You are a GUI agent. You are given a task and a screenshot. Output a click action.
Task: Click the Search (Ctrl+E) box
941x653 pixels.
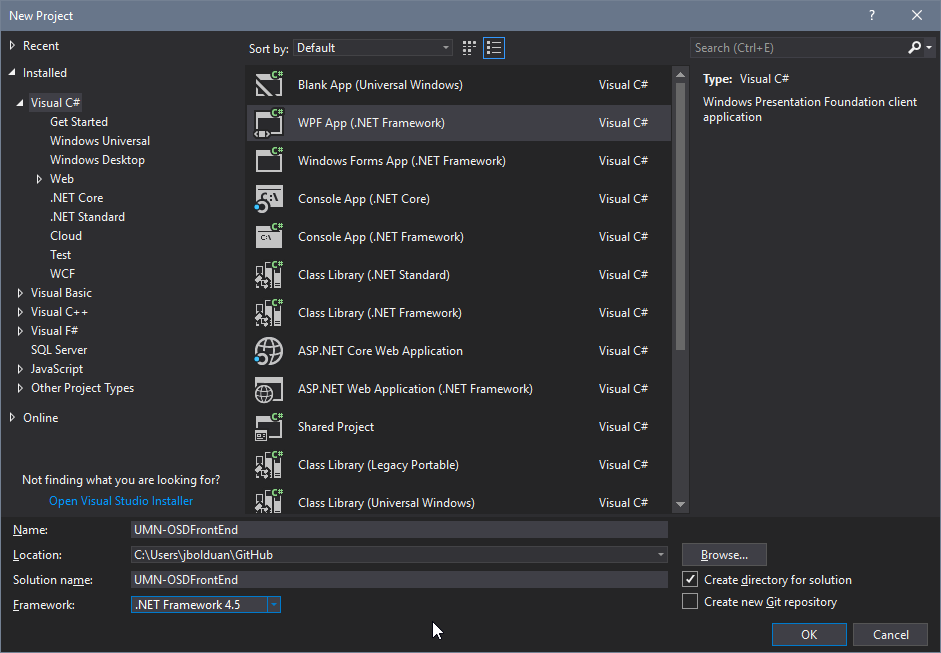coord(800,47)
